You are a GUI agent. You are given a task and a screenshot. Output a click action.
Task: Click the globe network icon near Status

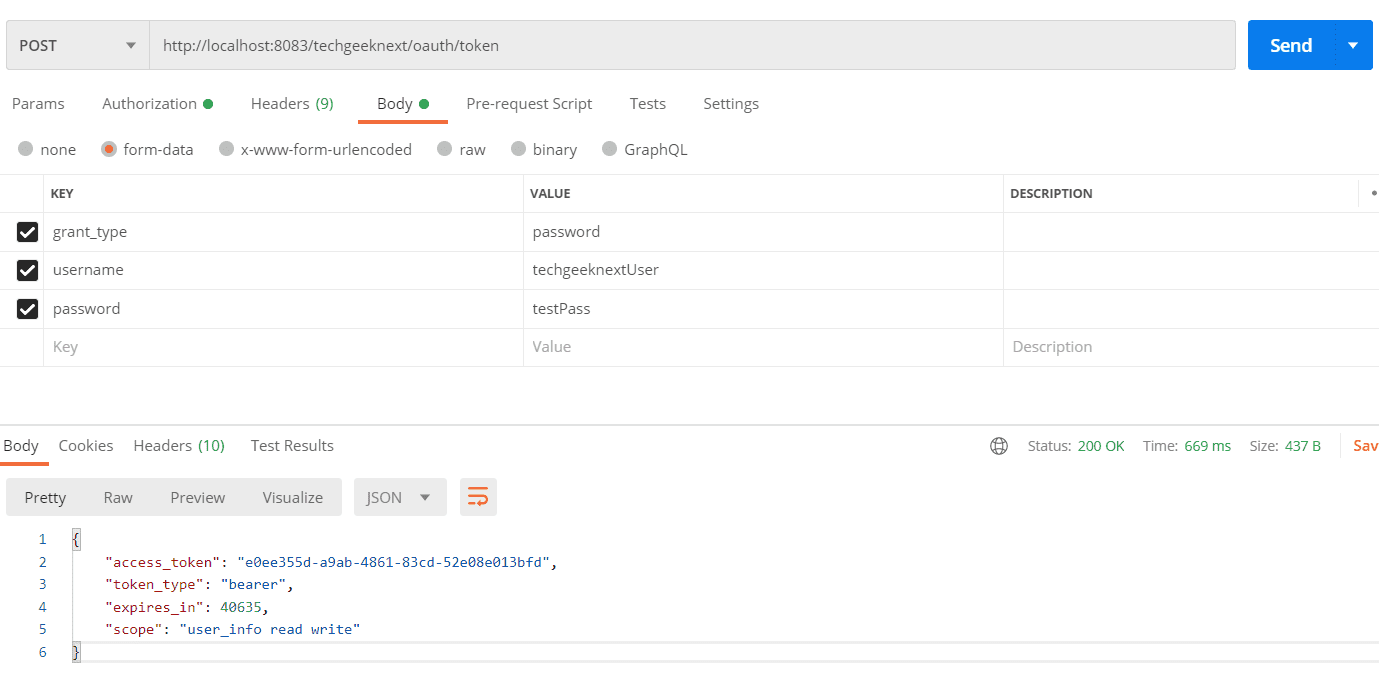pyautogui.click(x=999, y=446)
